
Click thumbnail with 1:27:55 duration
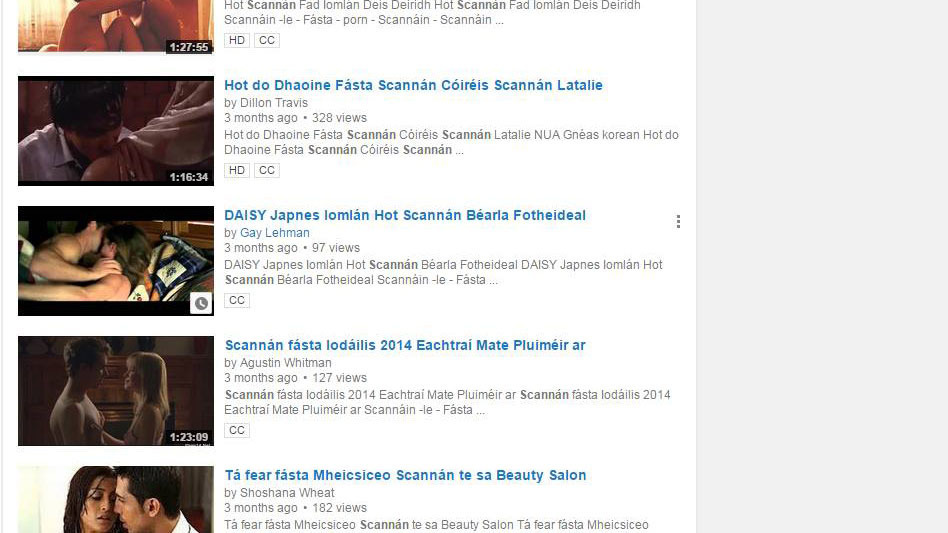tap(116, 27)
